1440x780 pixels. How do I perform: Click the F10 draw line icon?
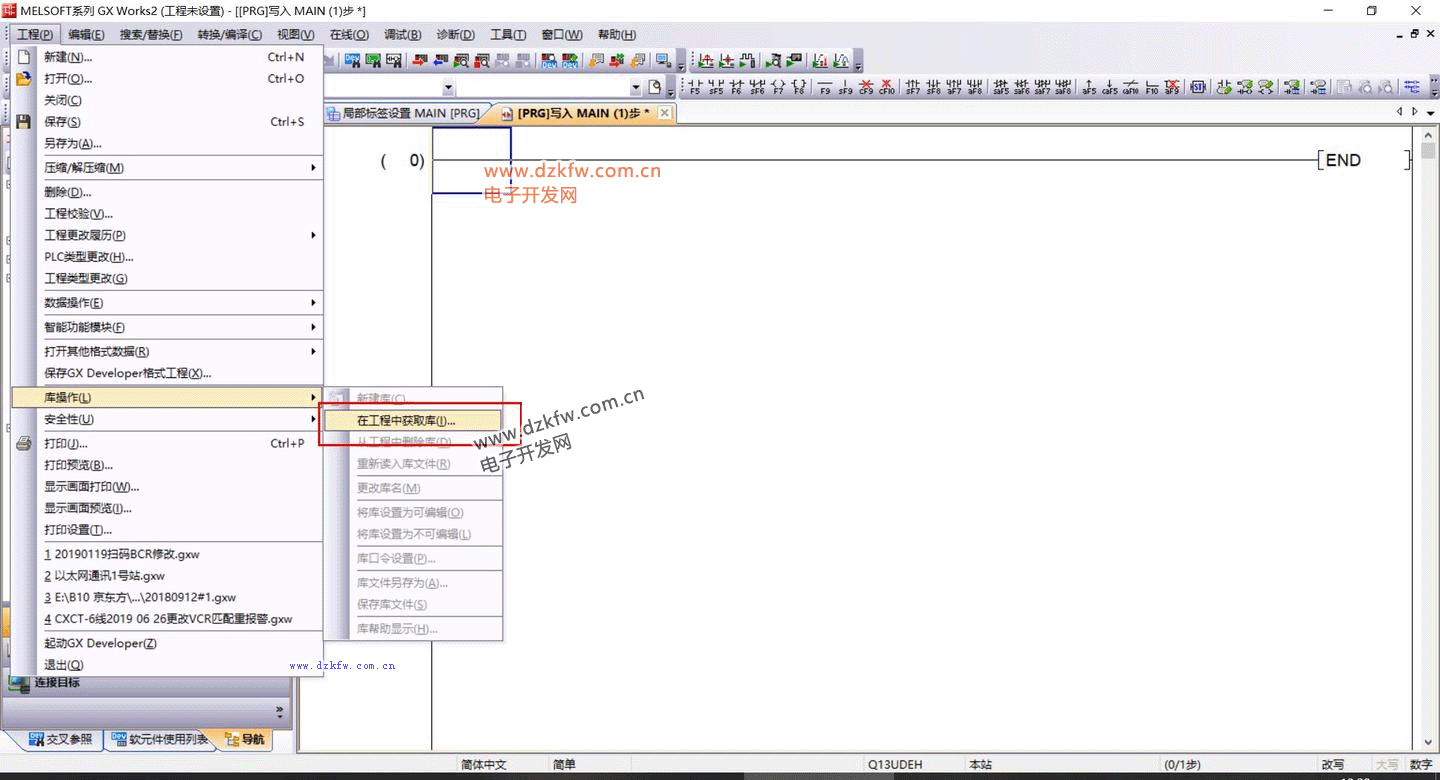tap(1151, 87)
